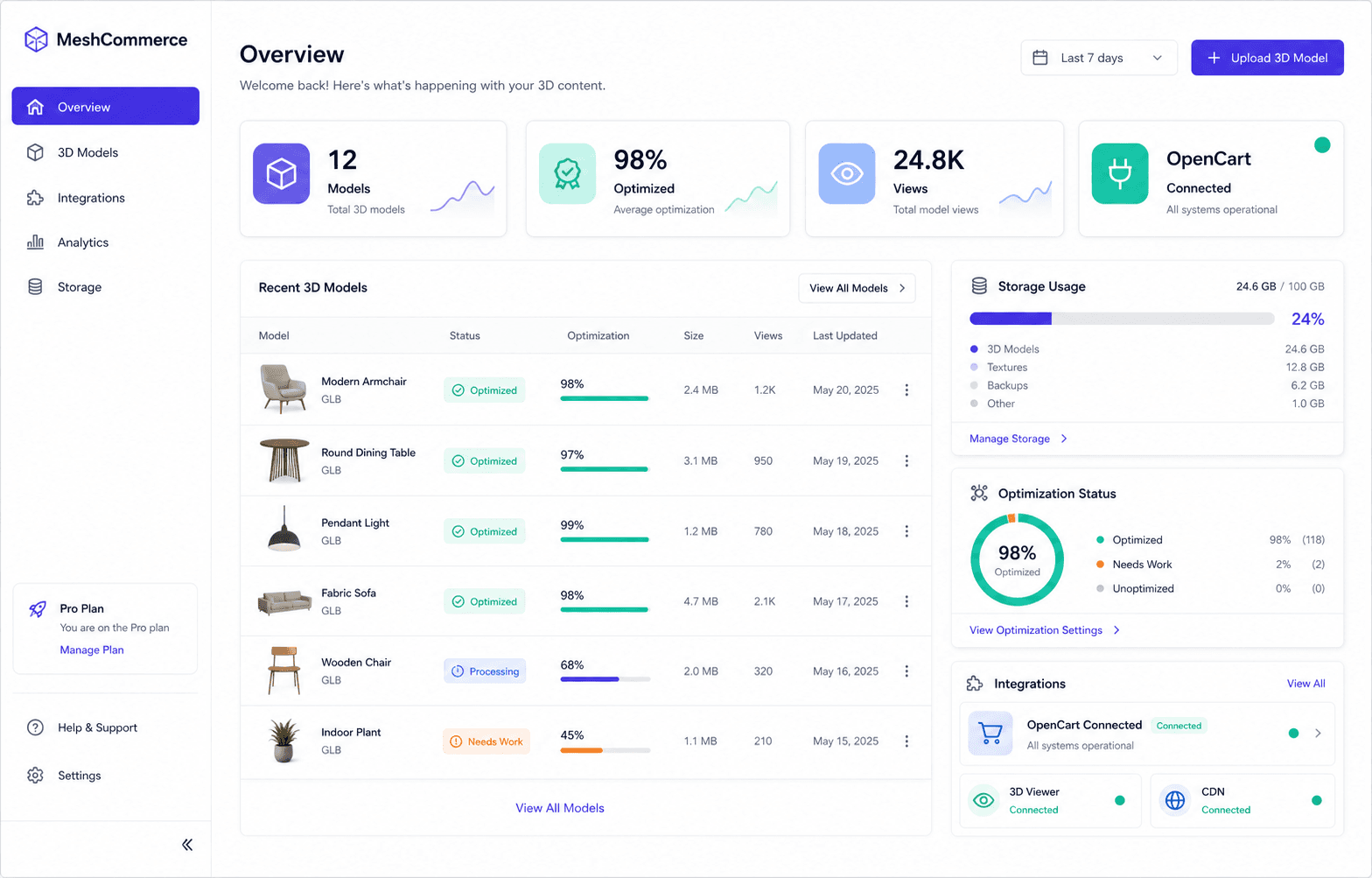Click the 98% Optimized donut chart
This screenshot has width=1372, height=878.
pyautogui.click(x=1018, y=559)
